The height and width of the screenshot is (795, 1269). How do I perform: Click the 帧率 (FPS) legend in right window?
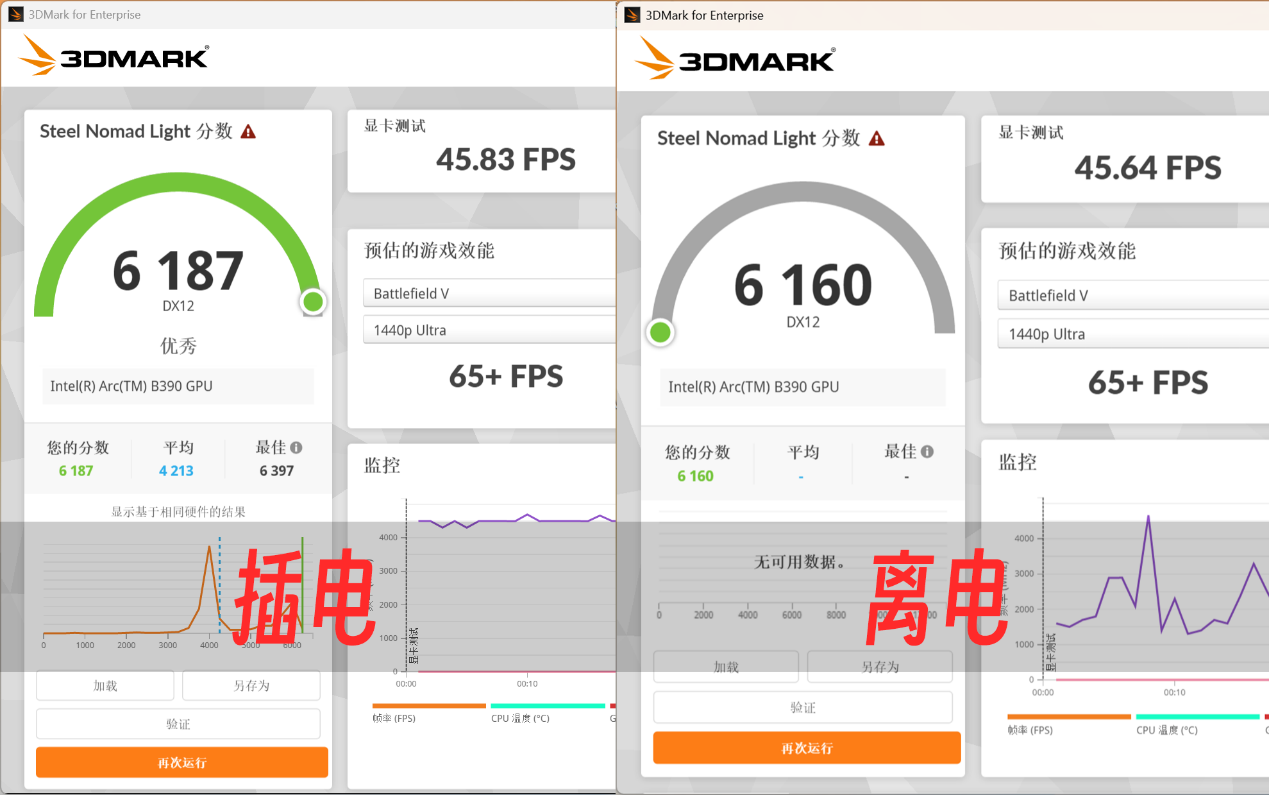pyautogui.click(x=1069, y=723)
